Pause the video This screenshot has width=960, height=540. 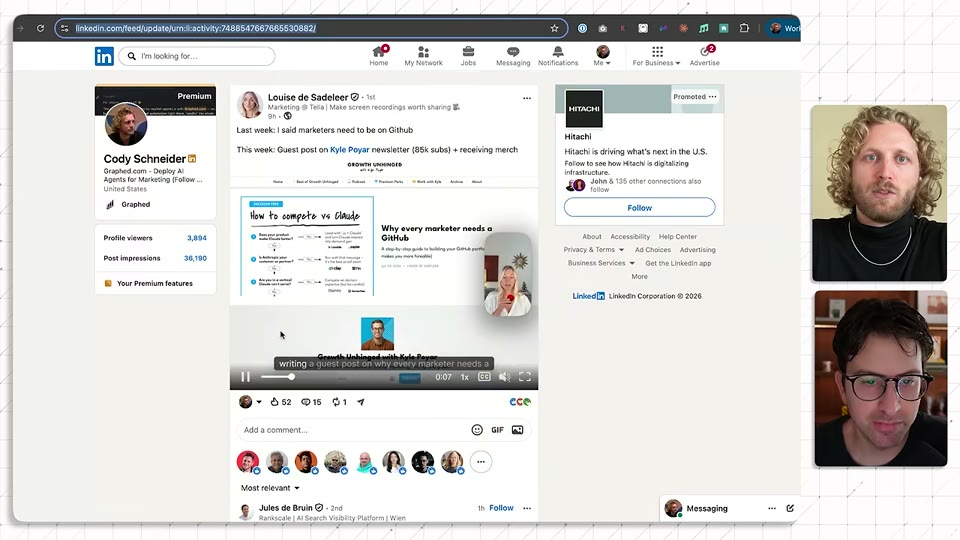click(245, 377)
